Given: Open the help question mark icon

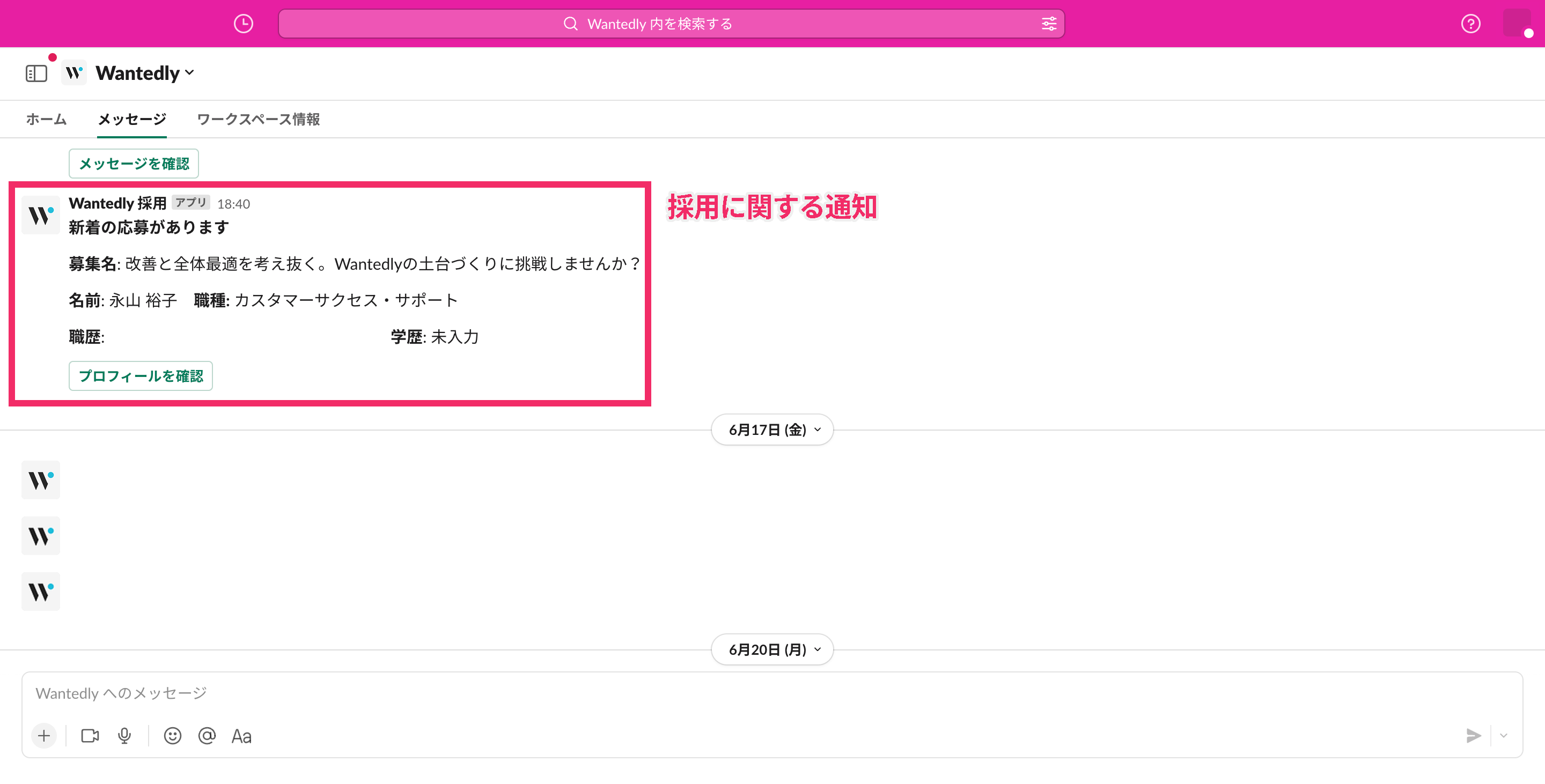Looking at the screenshot, I should click(1470, 24).
